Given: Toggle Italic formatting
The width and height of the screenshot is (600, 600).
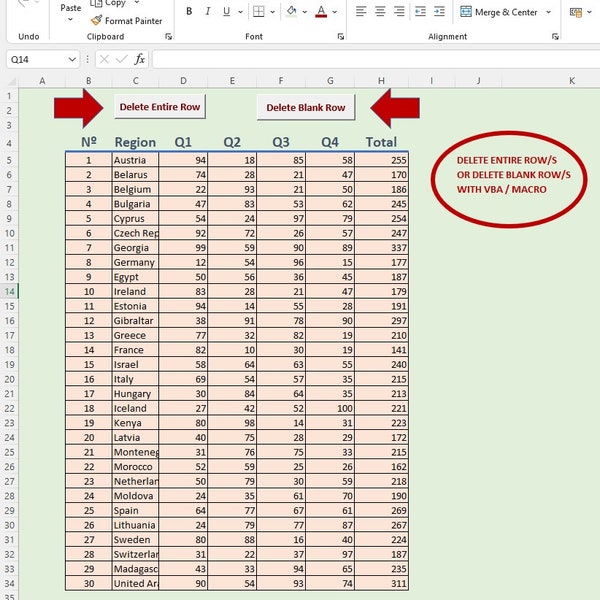Looking at the screenshot, I should click(207, 12).
